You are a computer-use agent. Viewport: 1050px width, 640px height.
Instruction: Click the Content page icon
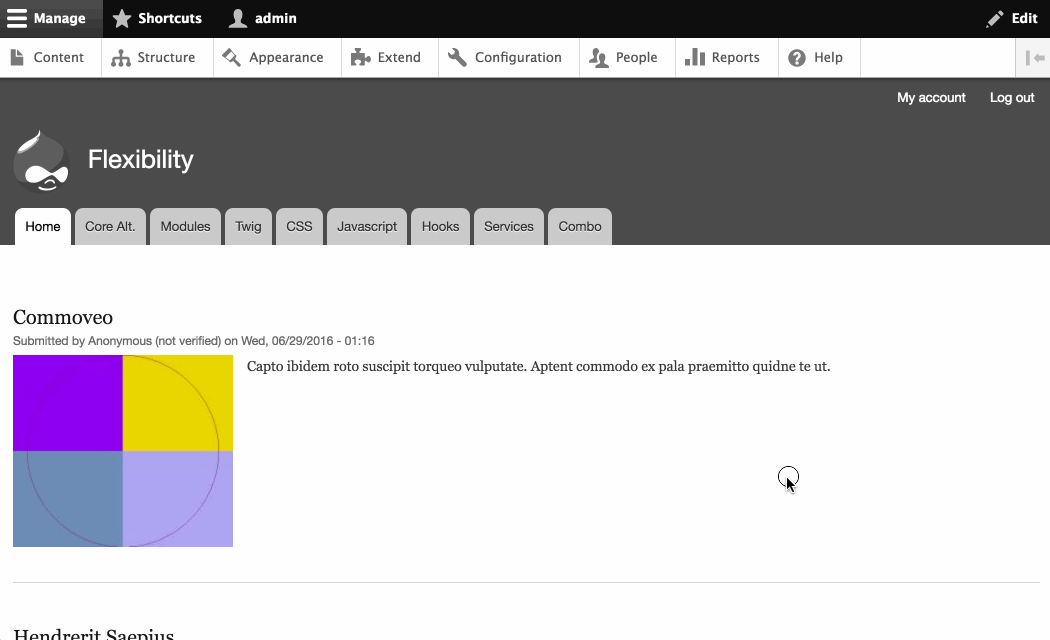(17, 58)
